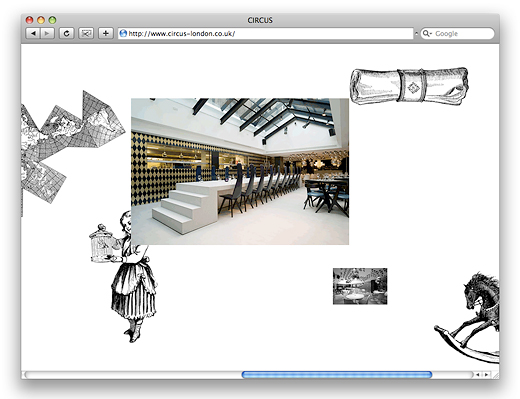Click the globe favicon in the address bar

tap(123, 33)
